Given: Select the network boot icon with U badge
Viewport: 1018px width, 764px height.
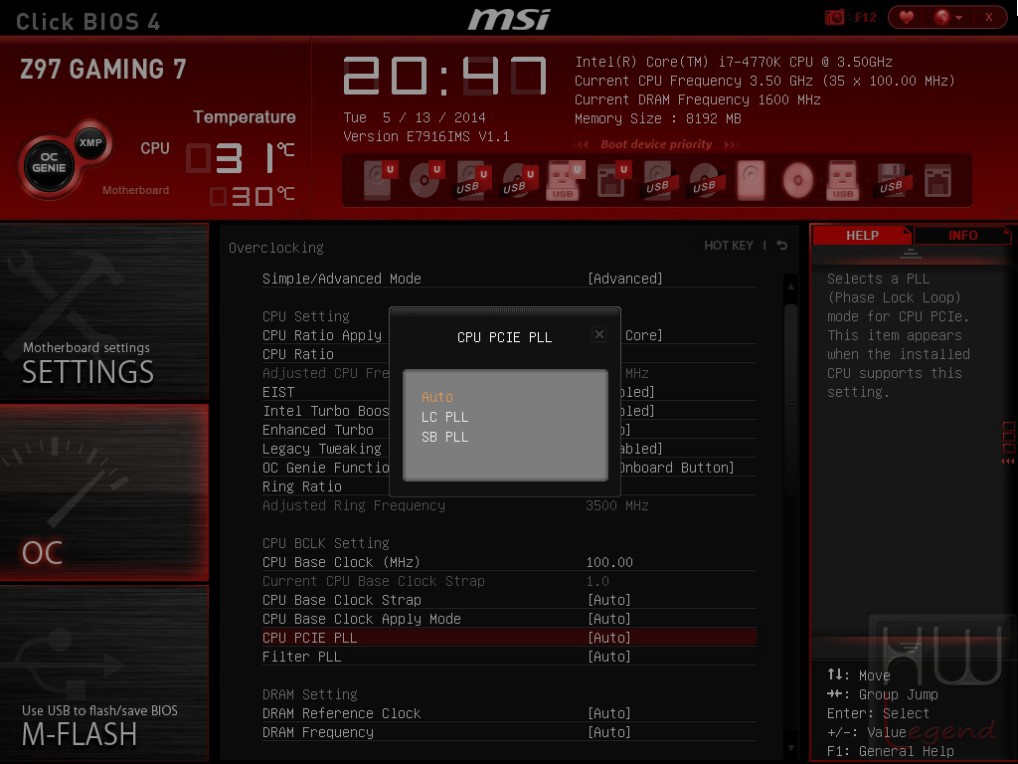Looking at the screenshot, I should (x=612, y=180).
